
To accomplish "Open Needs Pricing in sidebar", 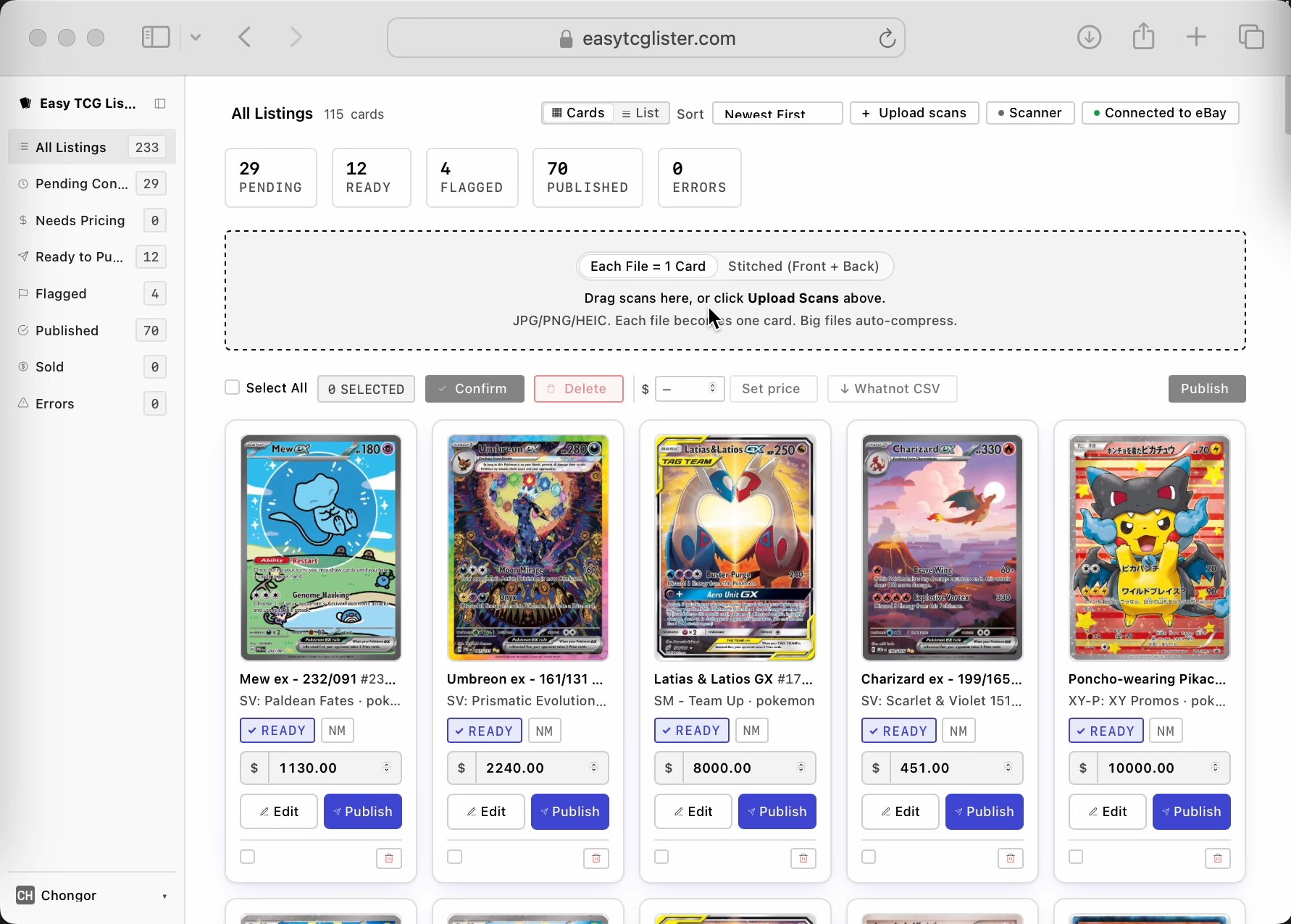I will click(92, 220).
